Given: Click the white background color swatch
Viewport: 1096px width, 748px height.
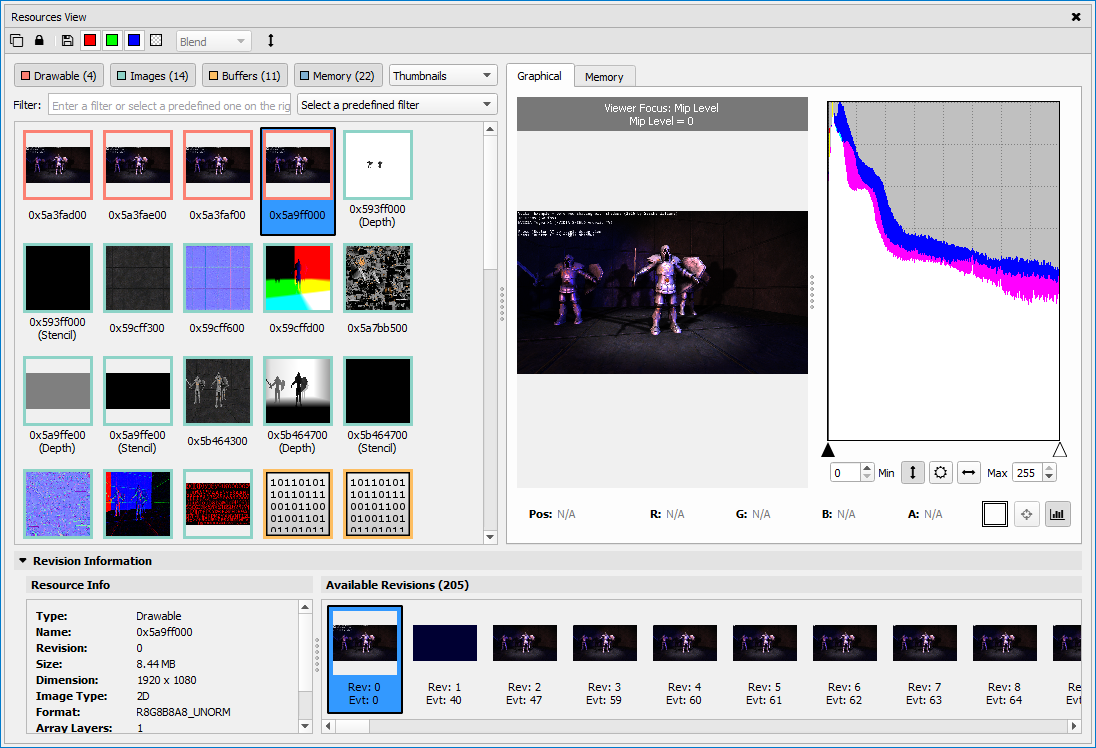Looking at the screenshot, I should tap(995, 514).
